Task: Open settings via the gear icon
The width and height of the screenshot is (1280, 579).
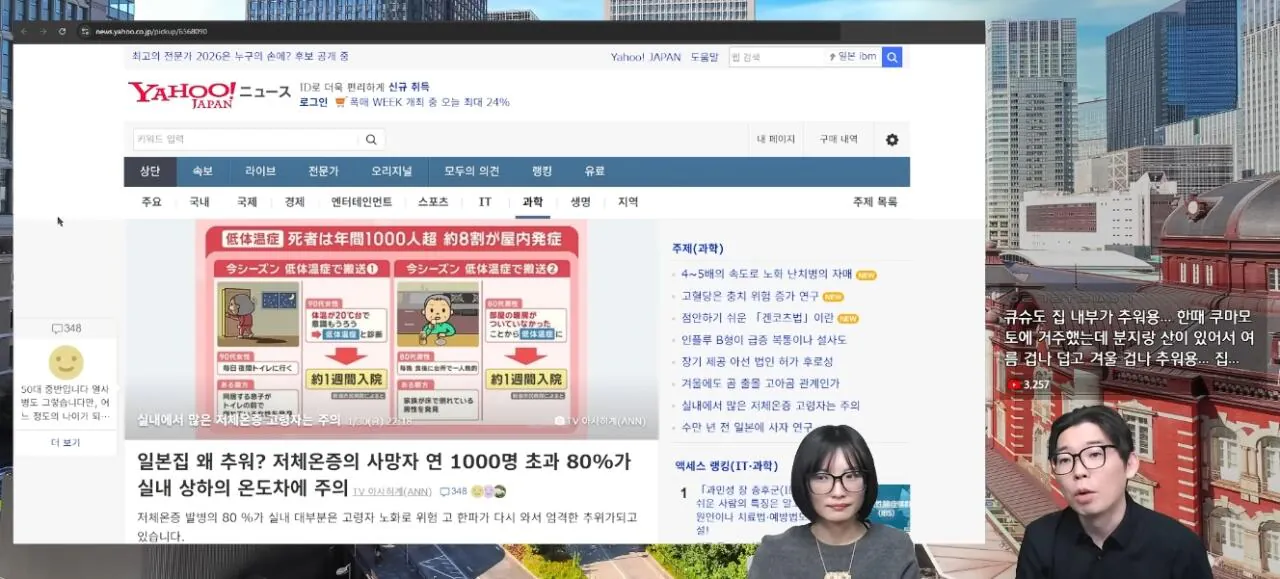Action: click(891, 140)
